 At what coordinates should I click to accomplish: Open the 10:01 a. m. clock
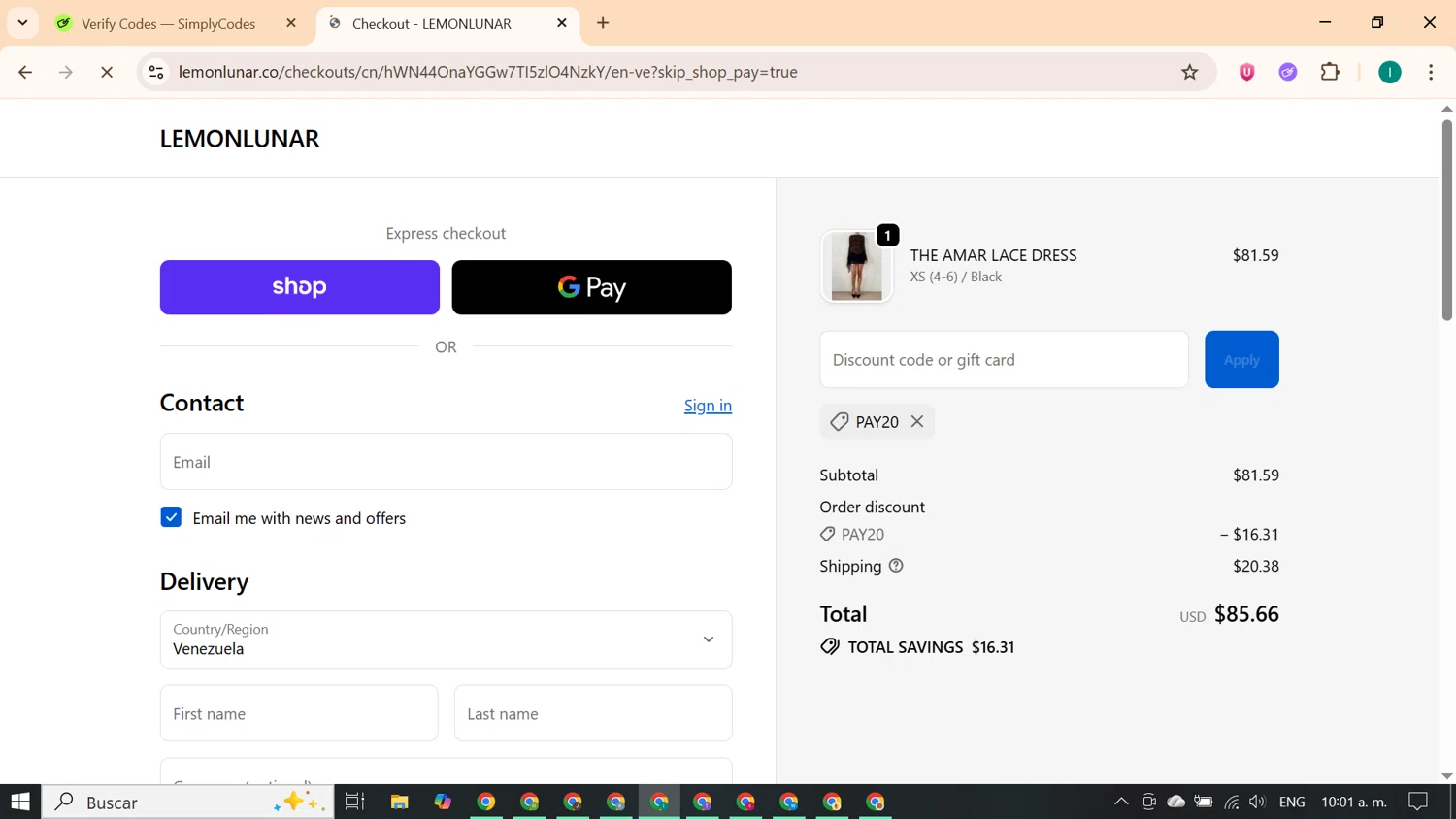pyautogui.click(x=1354, y=802)
